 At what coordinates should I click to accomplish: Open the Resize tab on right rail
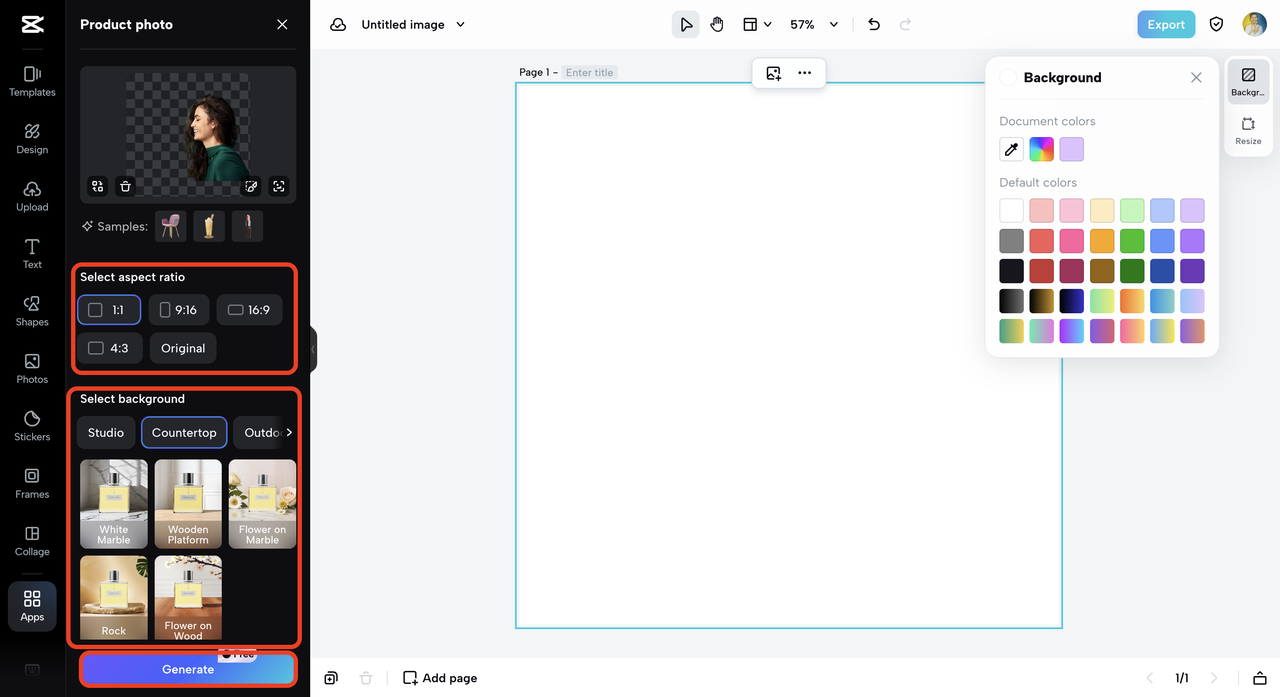tap(1248, 131)
